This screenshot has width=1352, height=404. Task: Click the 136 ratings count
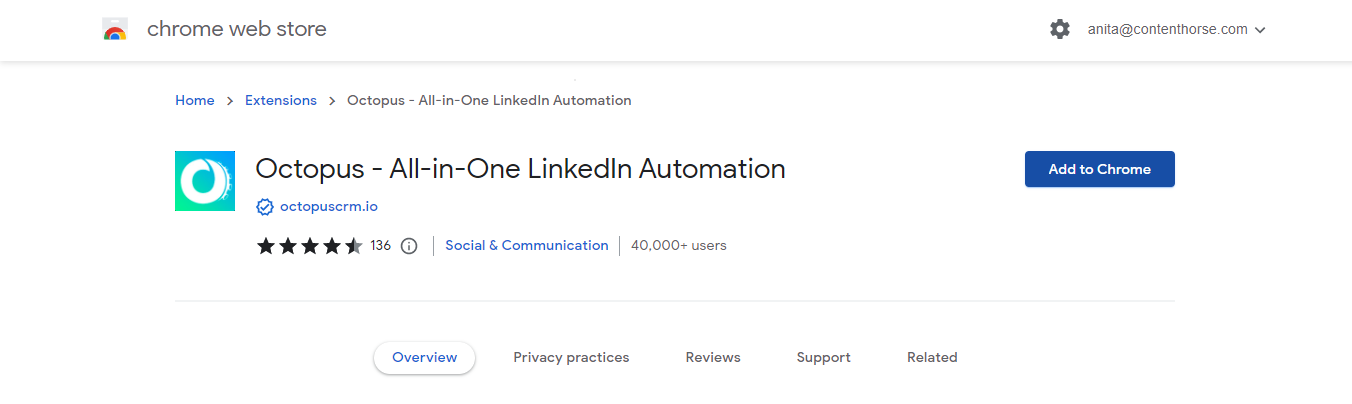(x=380, y=246)
